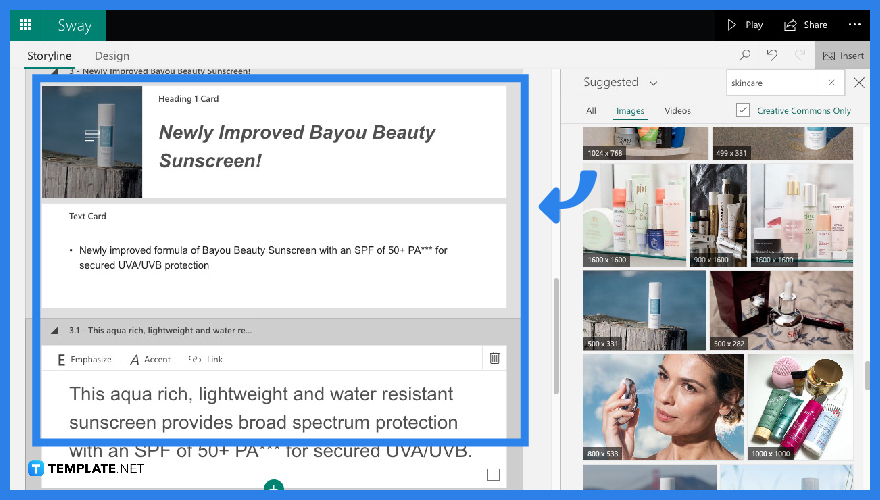880x500 pixels.
Task: Add content with the green plus button
Action: [x=273, y=485]
